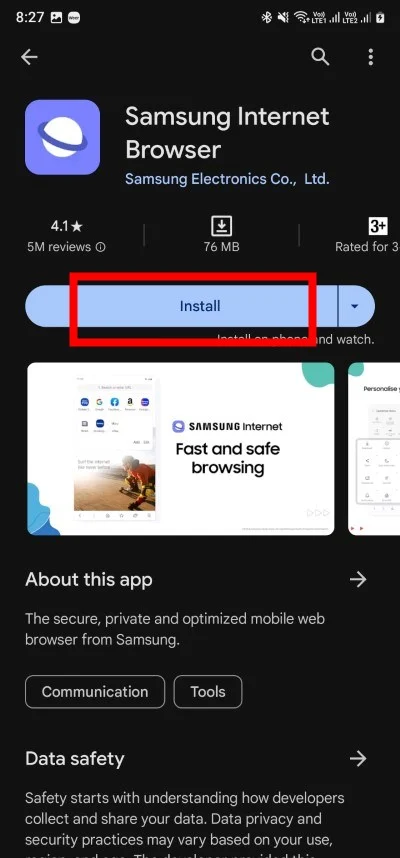View the 4.1 star rating reviews
Screen dimensions: 400x858
[66, 235]
